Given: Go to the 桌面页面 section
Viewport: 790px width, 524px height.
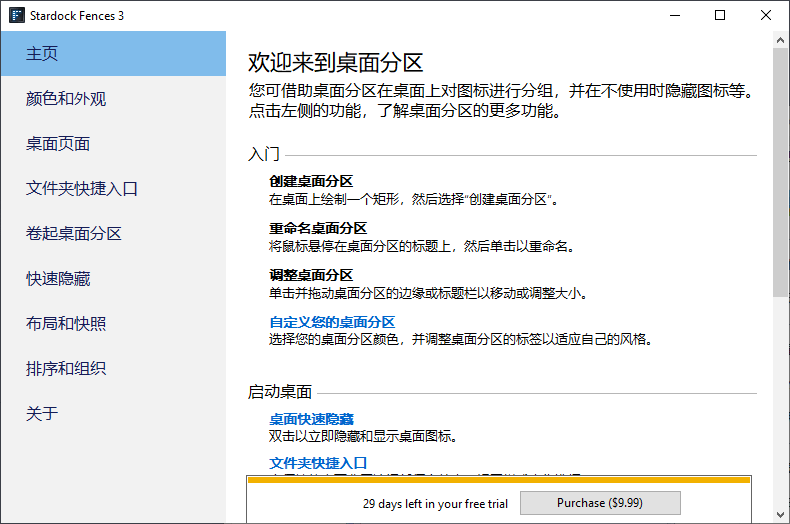Looking at the screenshot, I should (113, 144).
